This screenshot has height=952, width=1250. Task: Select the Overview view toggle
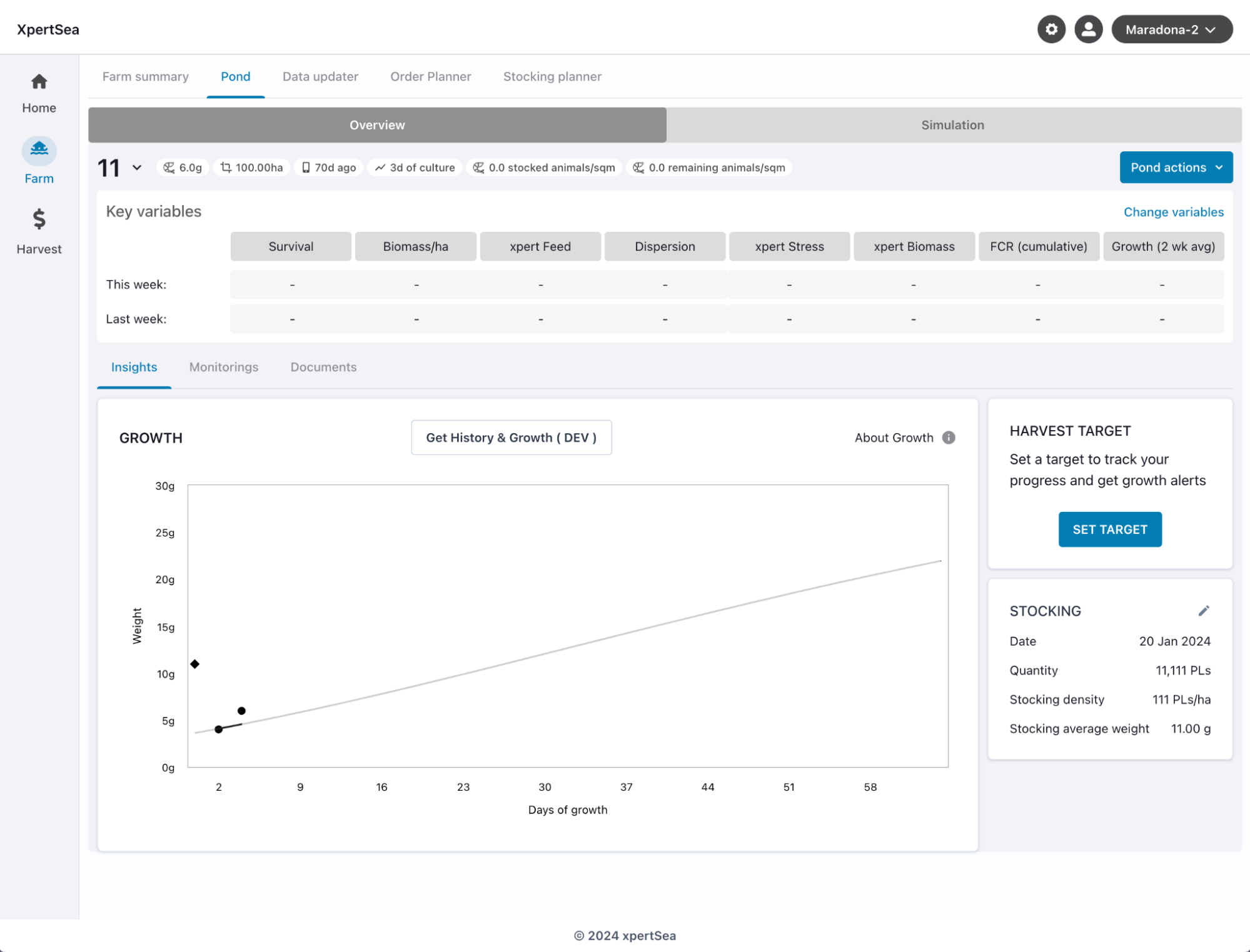(377, 125)
